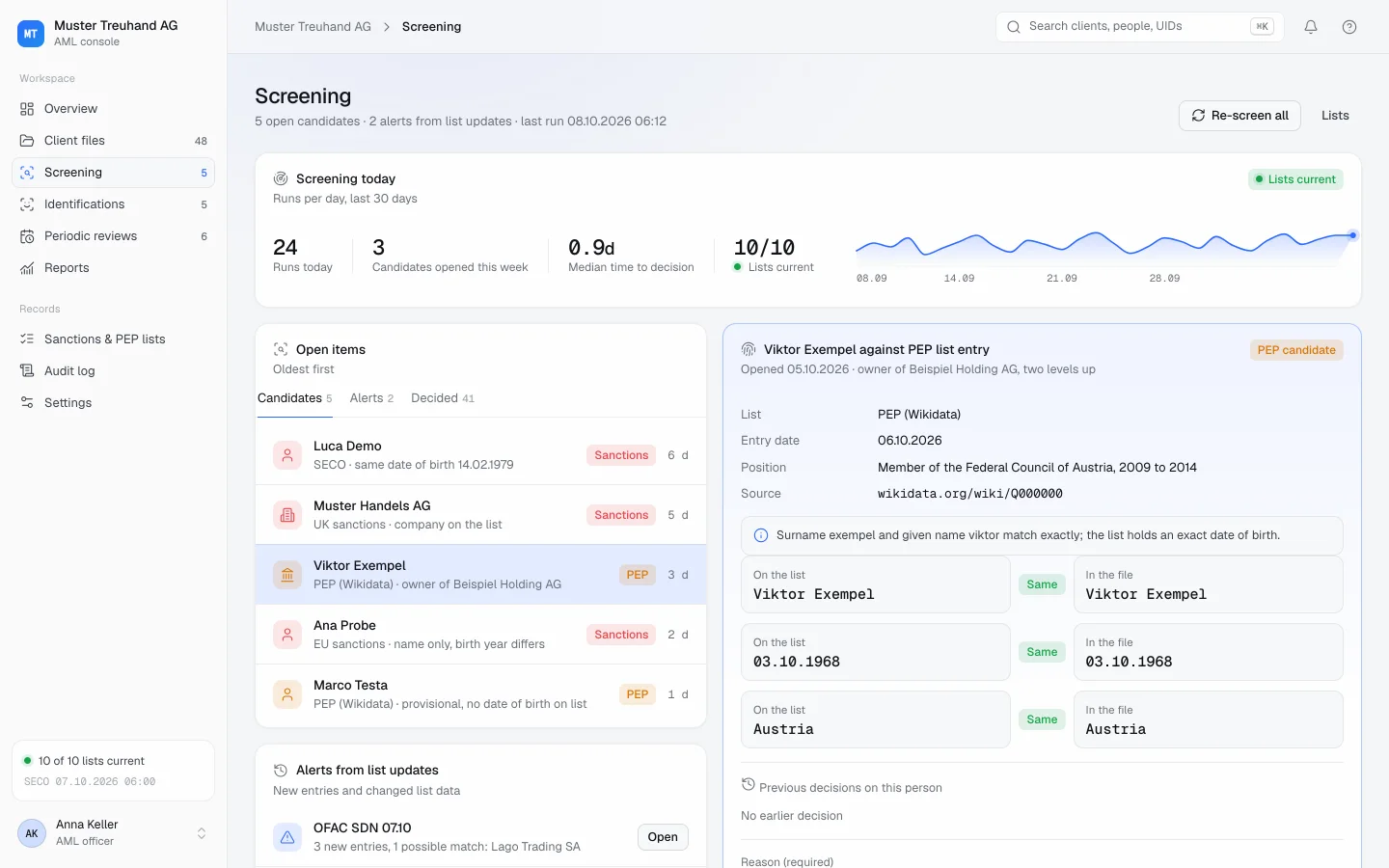Viewport: 1389px width, 868px height.
Task: Click the 0.9d median time value
Action: click(x=591, y=248)
